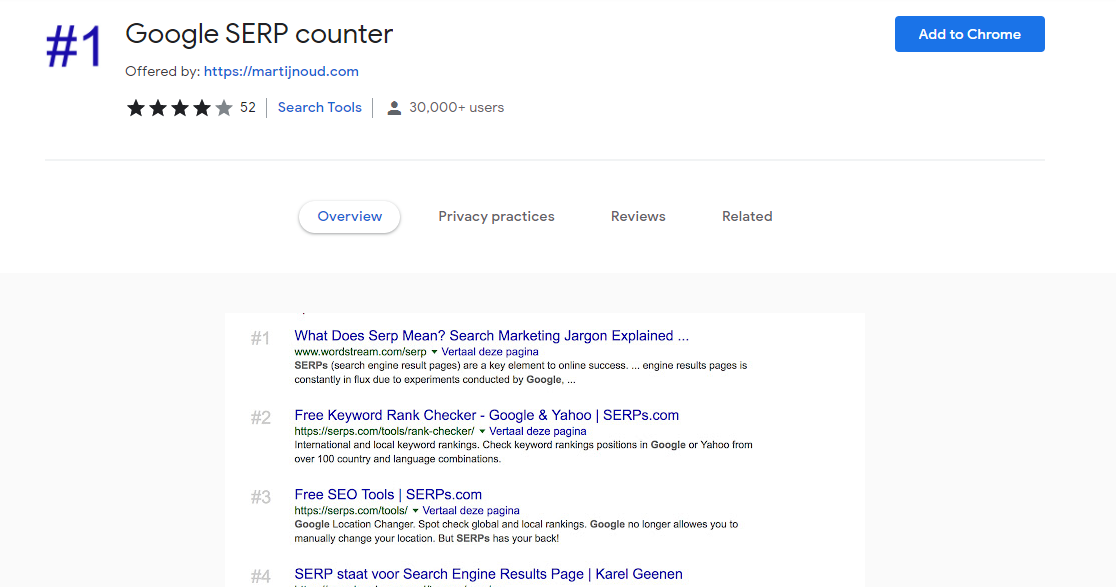
Task: Open the Vertaal deze pagina dropdown on result #3
Action: coord(470,510)
